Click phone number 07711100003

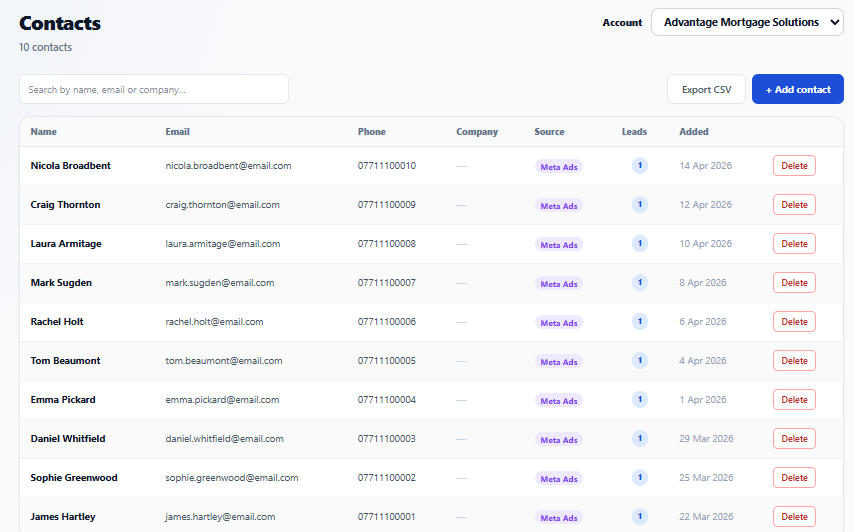(386, 439)
